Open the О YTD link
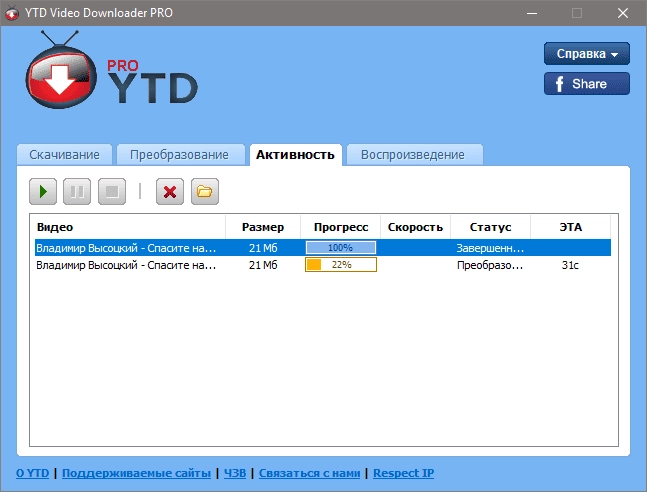The image size is (647, 492). (33, 473)
